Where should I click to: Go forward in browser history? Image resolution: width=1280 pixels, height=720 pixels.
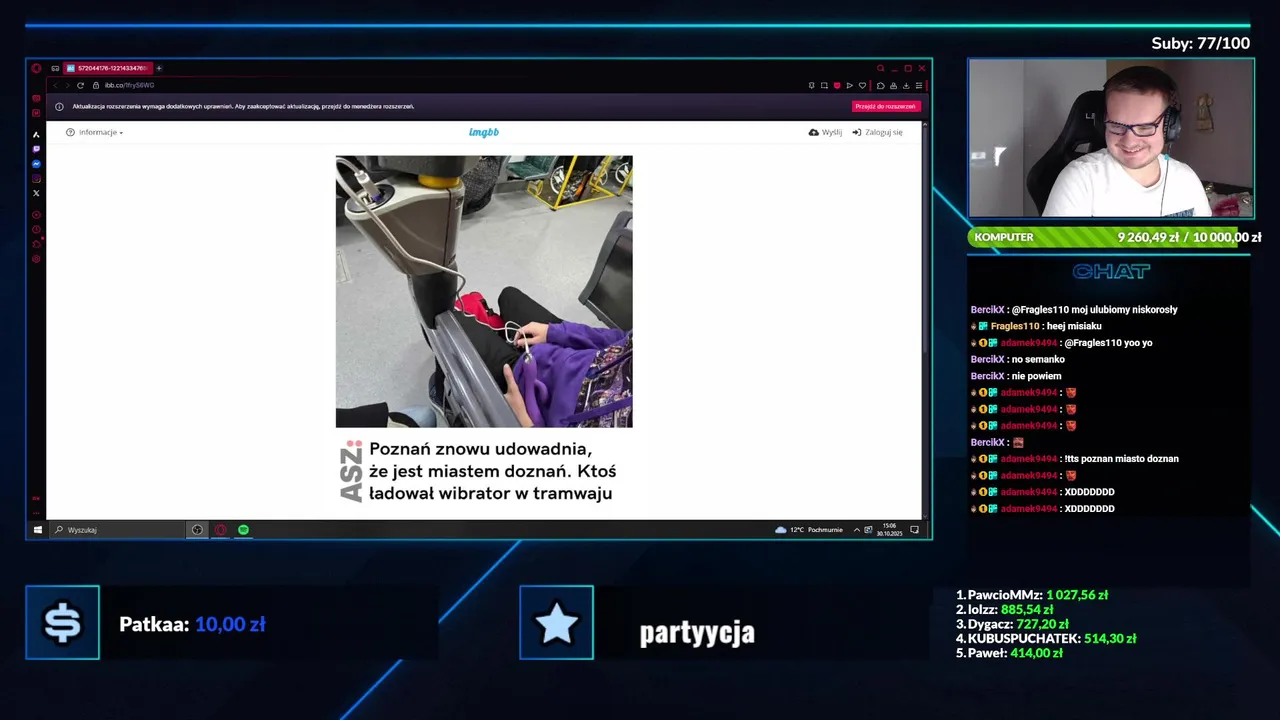click(67, 85)
